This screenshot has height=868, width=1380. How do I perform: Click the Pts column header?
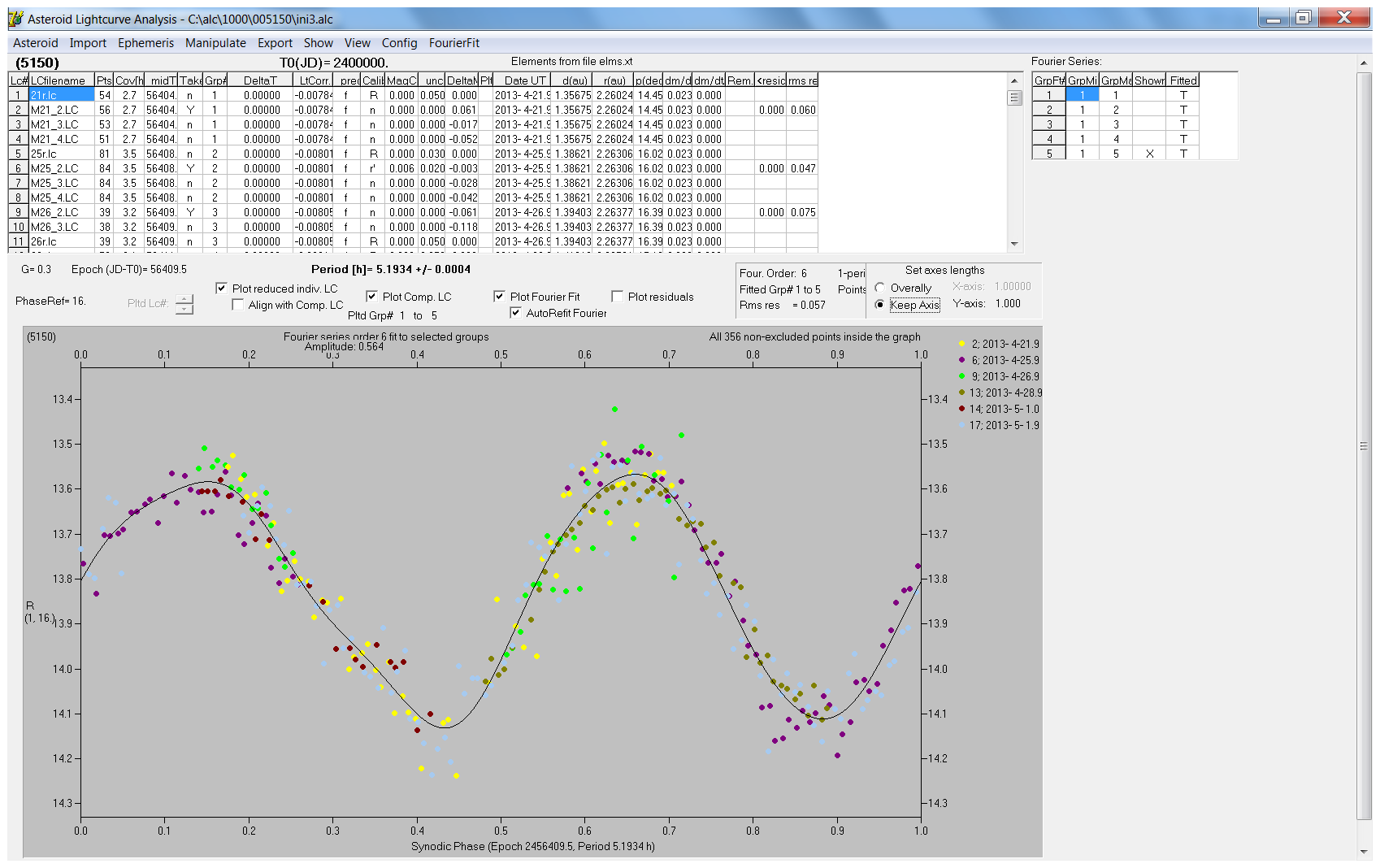(x=104, y=80)
